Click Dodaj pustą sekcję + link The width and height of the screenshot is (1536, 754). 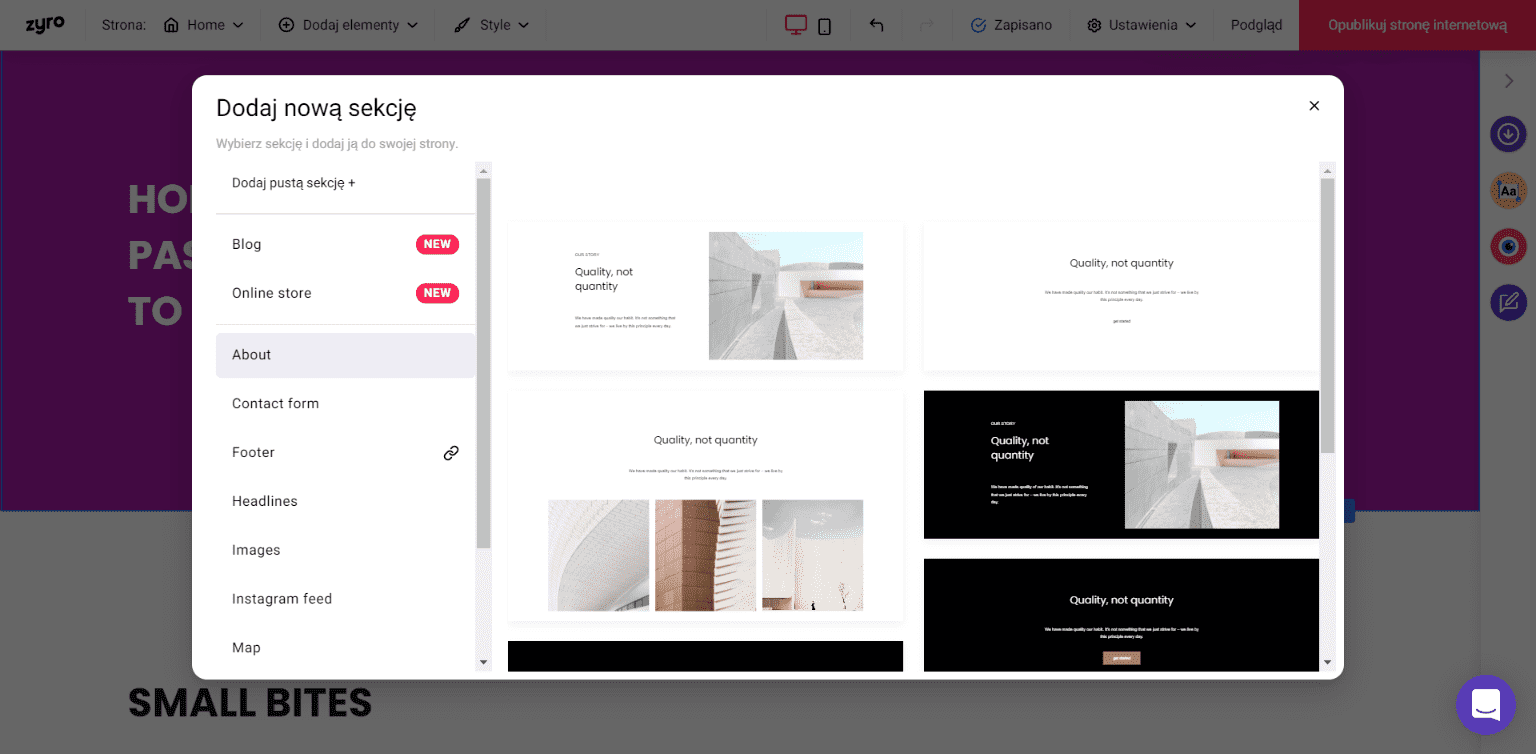[x=293, y=183]
